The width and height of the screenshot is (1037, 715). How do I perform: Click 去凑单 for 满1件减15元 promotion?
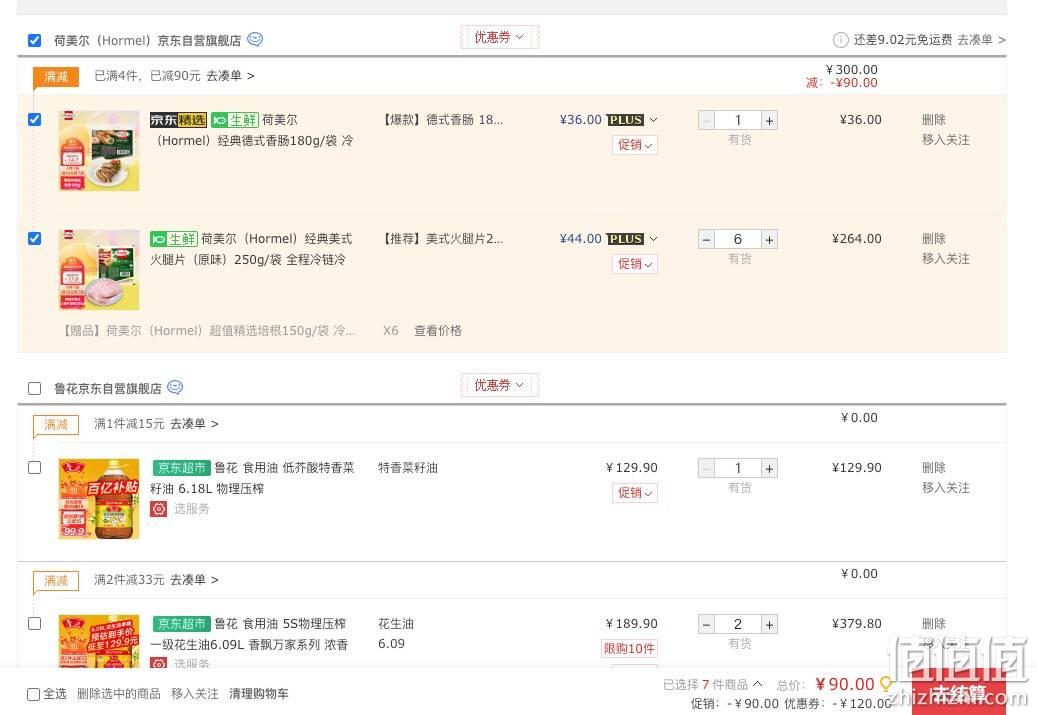click(194, 424)
